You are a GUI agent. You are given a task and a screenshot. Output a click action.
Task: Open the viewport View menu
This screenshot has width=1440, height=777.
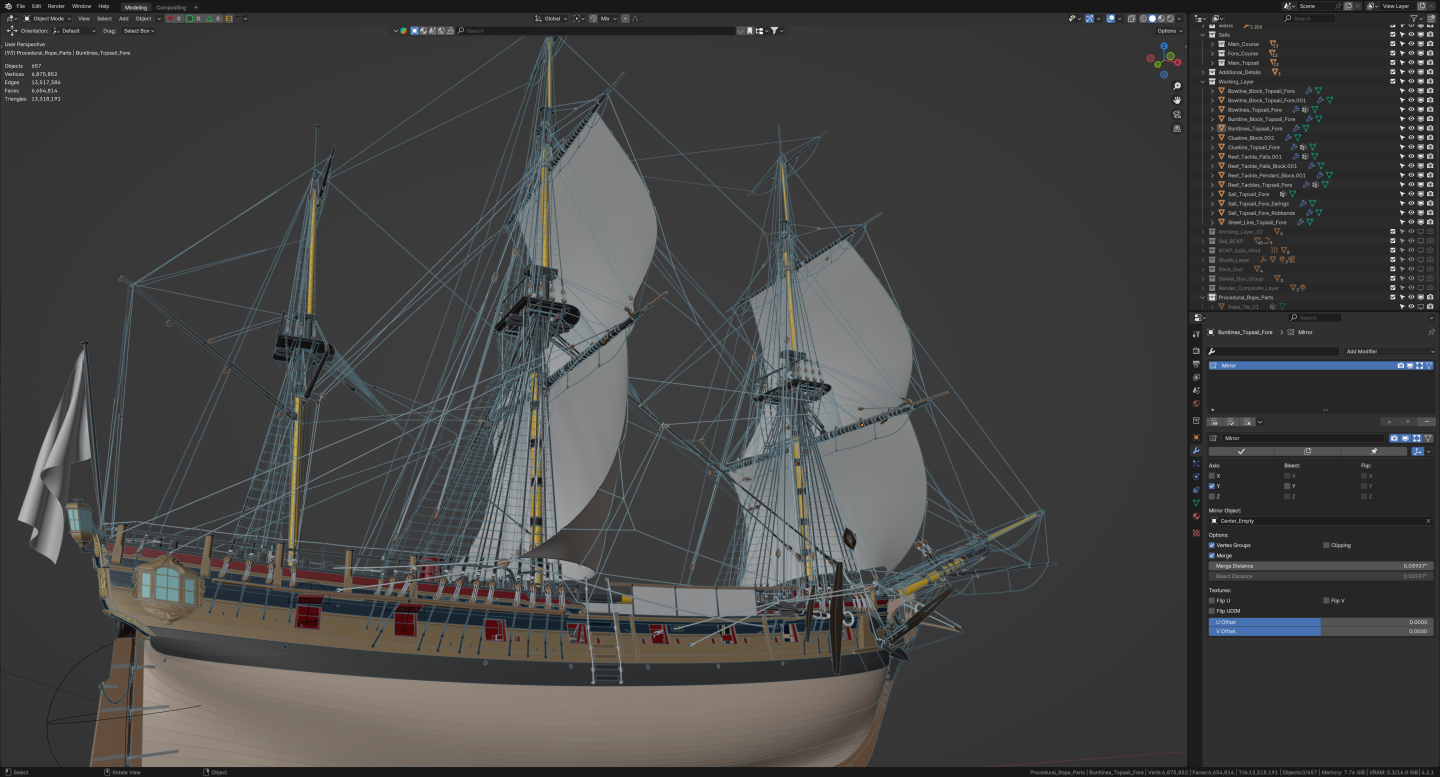click(84, 18)
